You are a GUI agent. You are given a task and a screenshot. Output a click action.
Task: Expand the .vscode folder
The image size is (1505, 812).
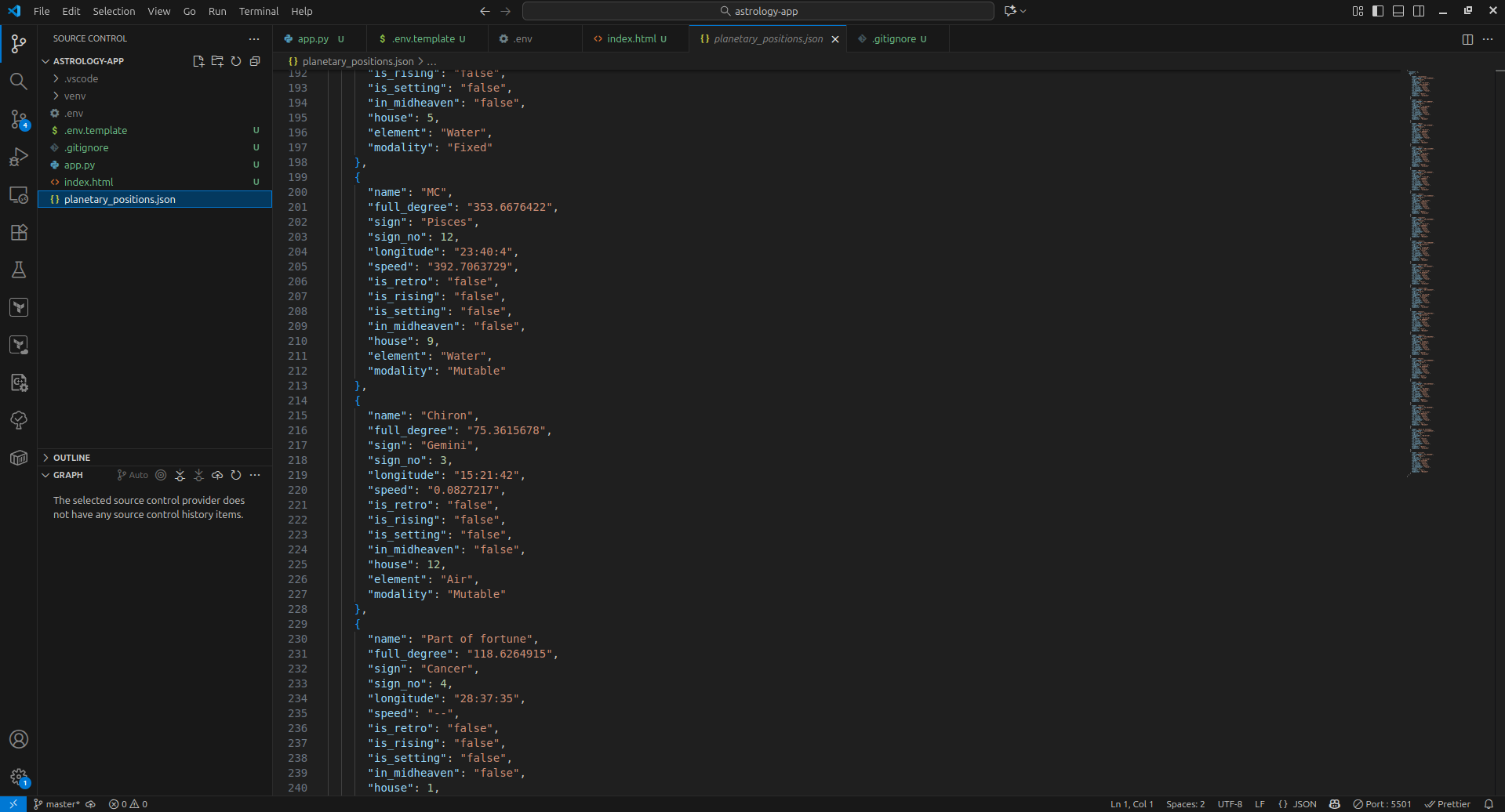[x=81, y=78]
